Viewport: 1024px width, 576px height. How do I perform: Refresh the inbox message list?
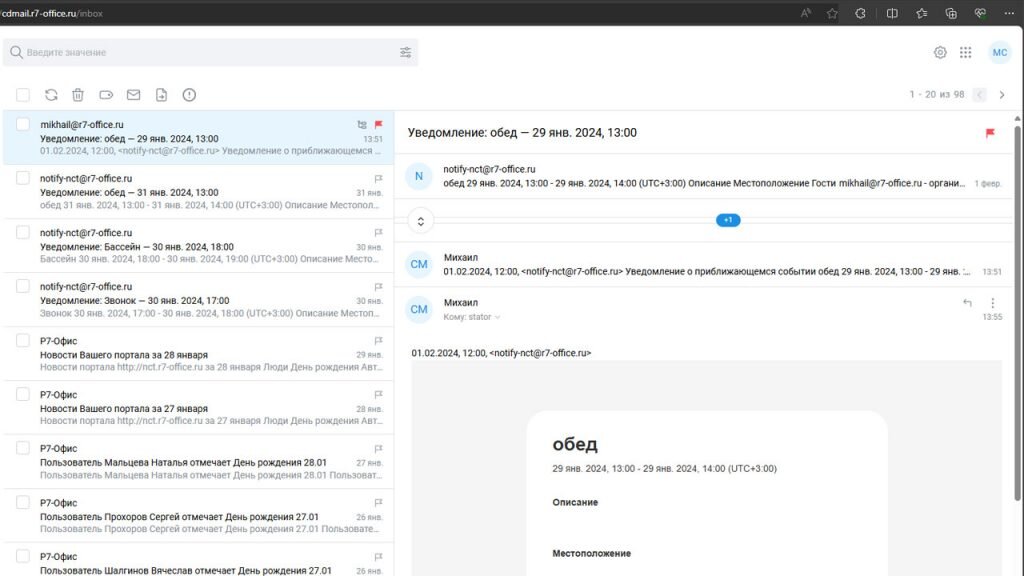(x=51, y=95)
